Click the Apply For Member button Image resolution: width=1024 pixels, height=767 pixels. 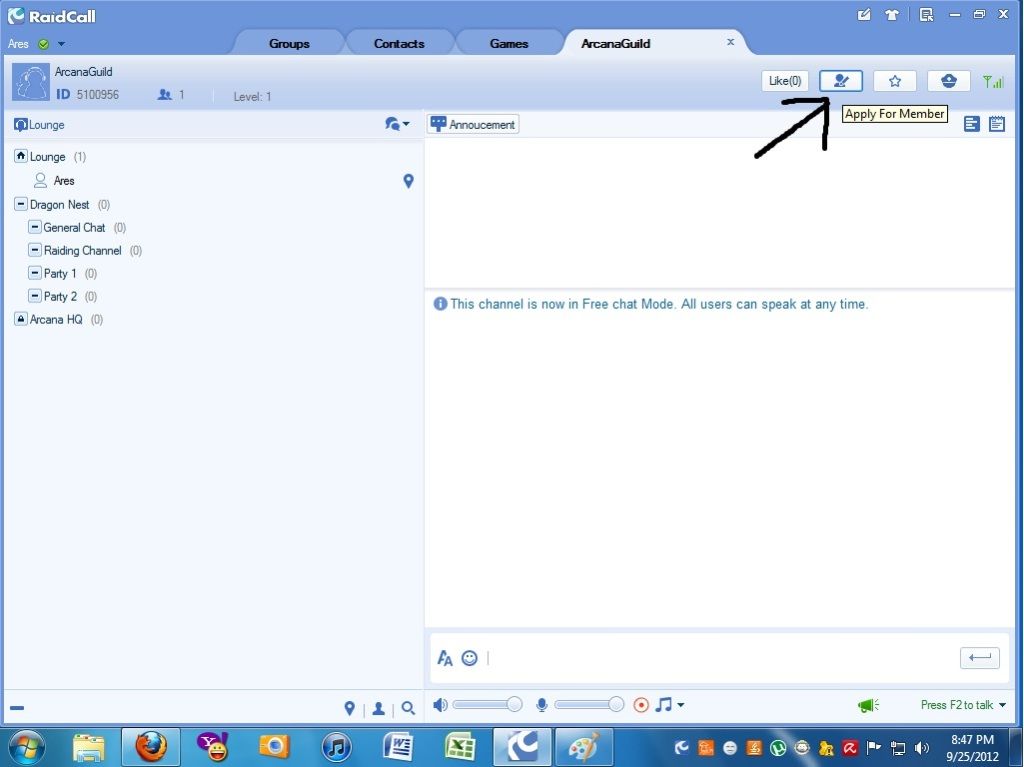pyautogui.click(x=840, y=81)
